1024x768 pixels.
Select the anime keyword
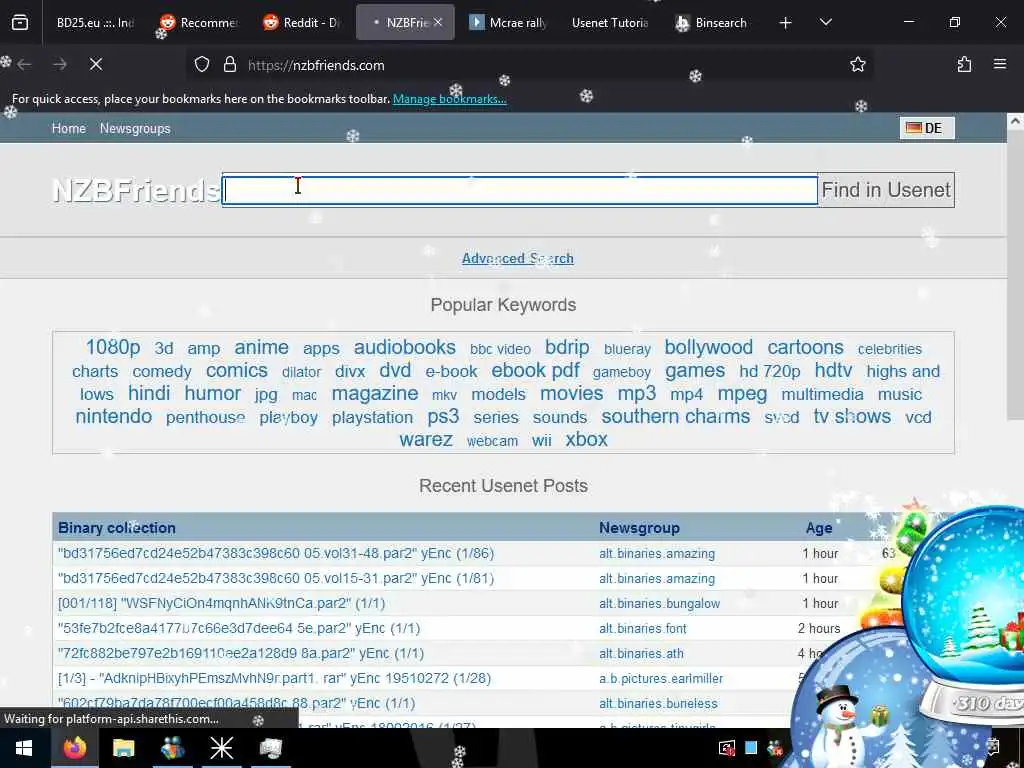point(261,347)
